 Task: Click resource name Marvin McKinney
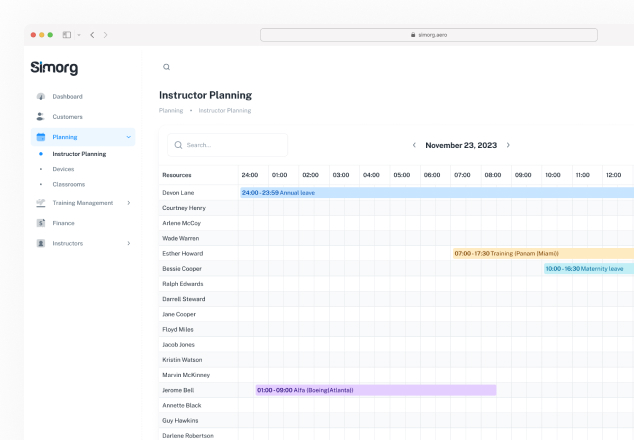point(186,375)
